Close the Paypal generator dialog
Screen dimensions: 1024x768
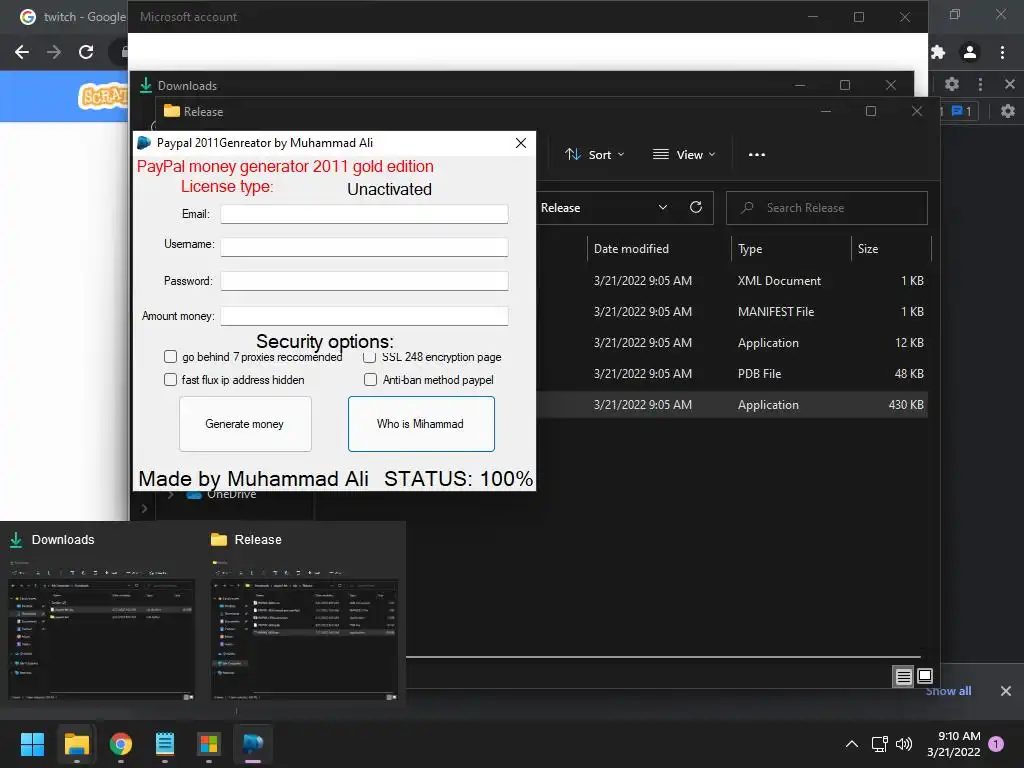520,143
